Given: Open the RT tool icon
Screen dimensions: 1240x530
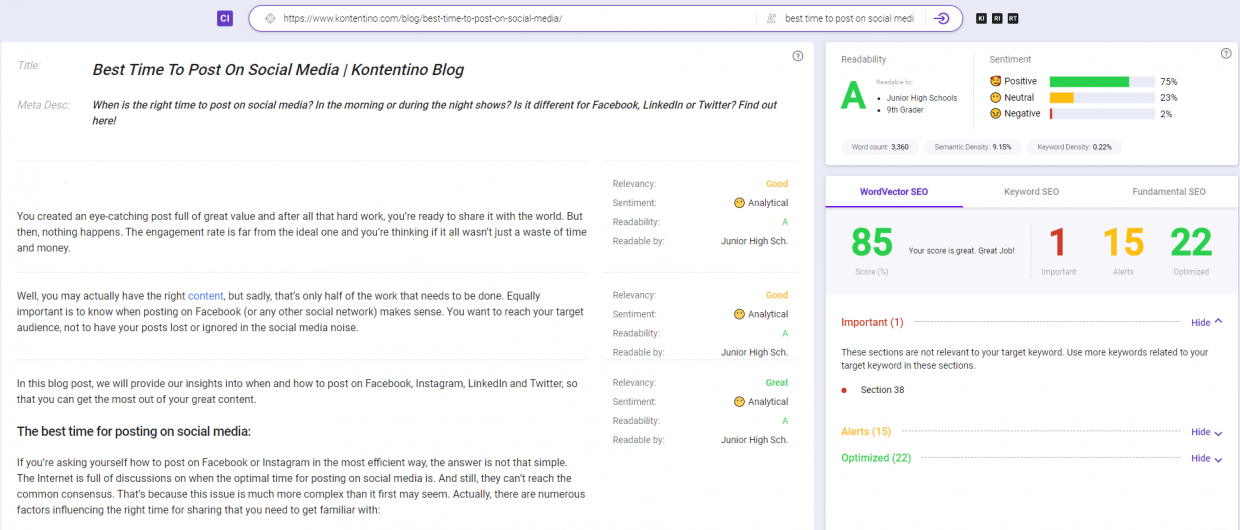Looking at the screenshot, I should [x=1013, y=18].
